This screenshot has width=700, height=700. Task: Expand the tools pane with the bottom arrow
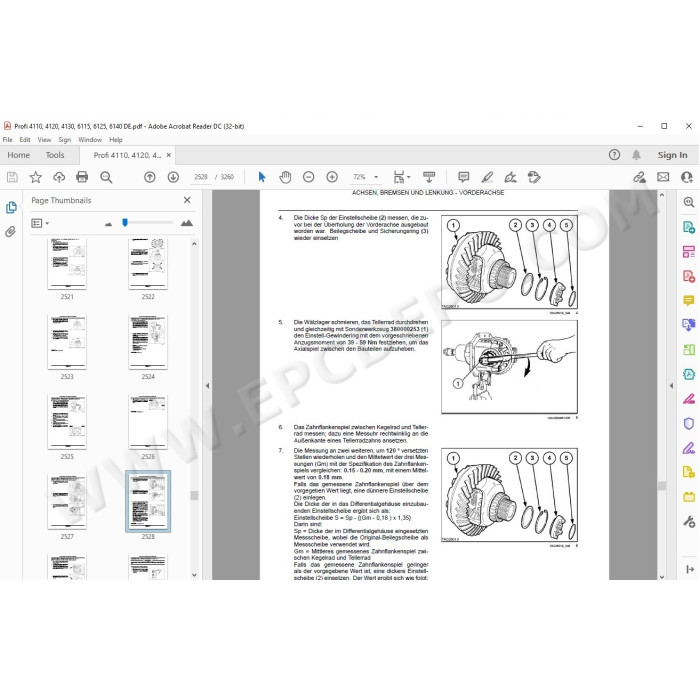coord(690,569)
